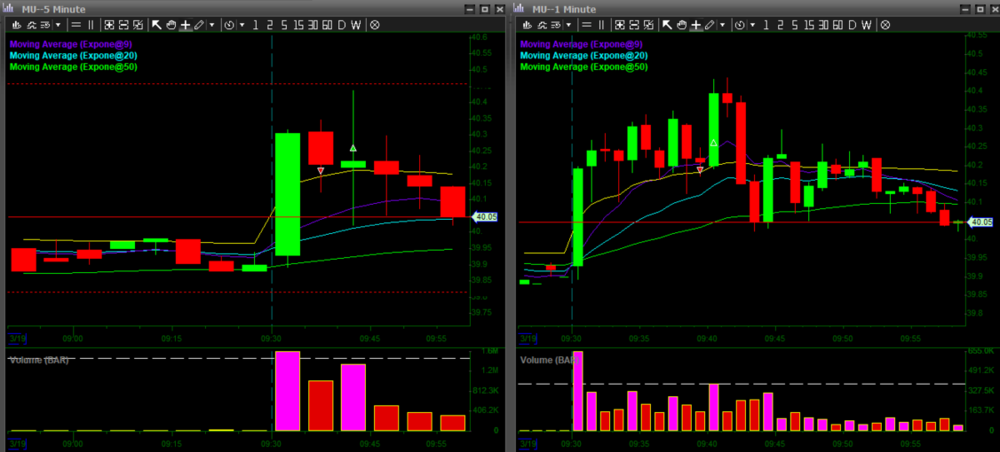Pick the pencil drawing tool in 5 Minute chart
This screenshot has width=1000, height=452.
pos(199,24)
